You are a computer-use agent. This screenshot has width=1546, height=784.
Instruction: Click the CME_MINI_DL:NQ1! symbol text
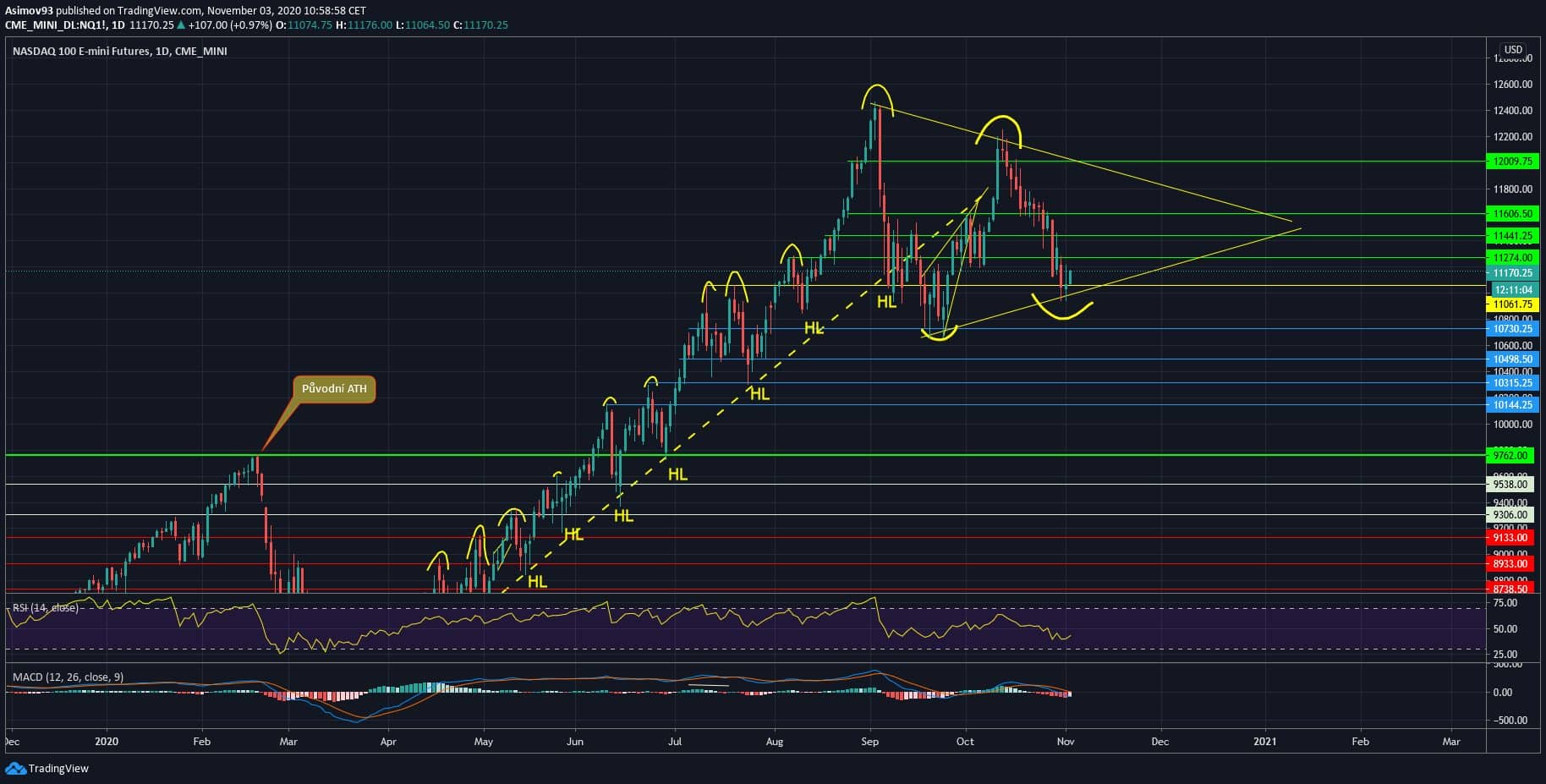coord(57,25)
